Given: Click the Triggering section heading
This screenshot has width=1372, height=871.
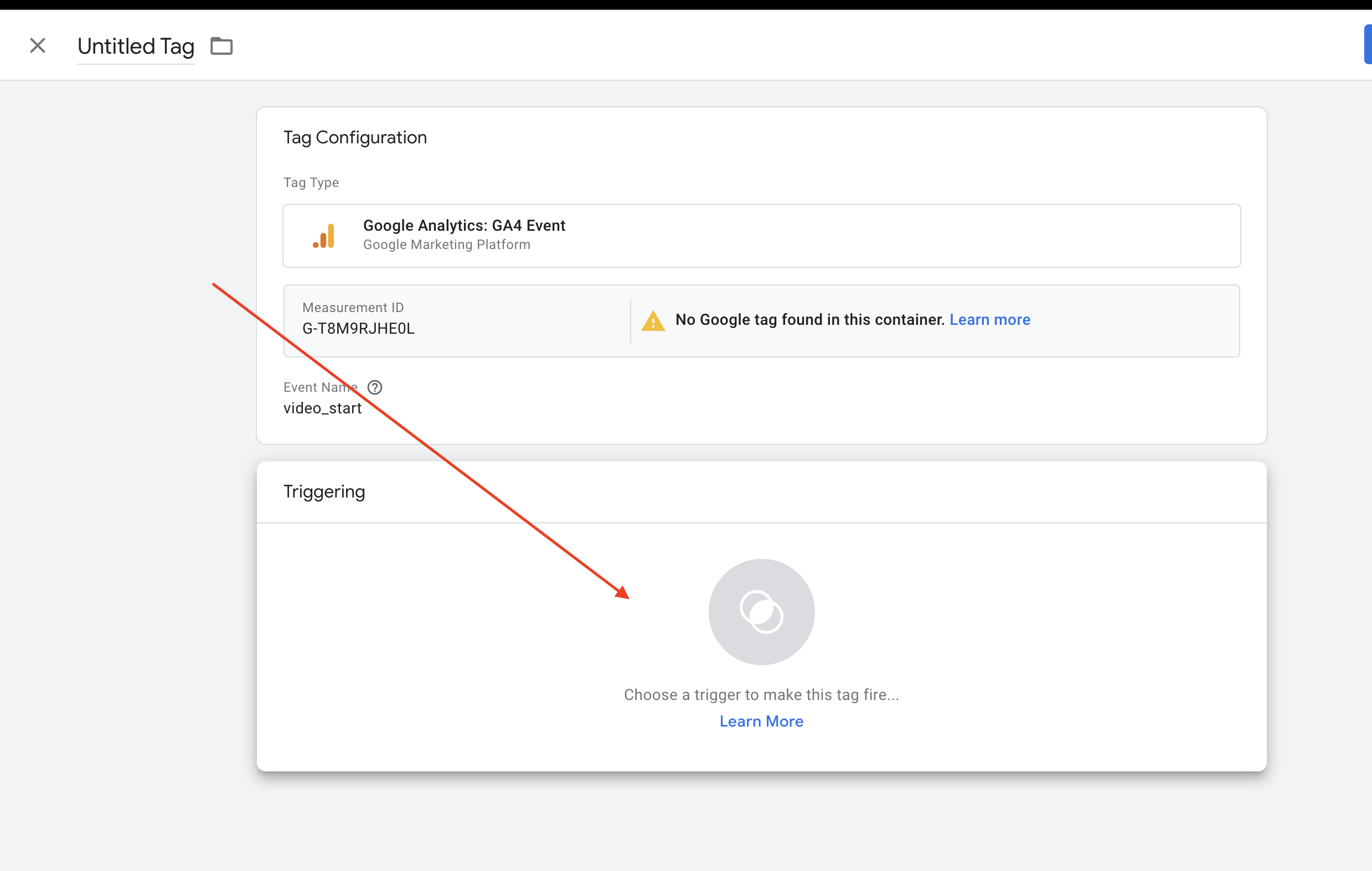Looking at the screenshot, I should point(324,491).
